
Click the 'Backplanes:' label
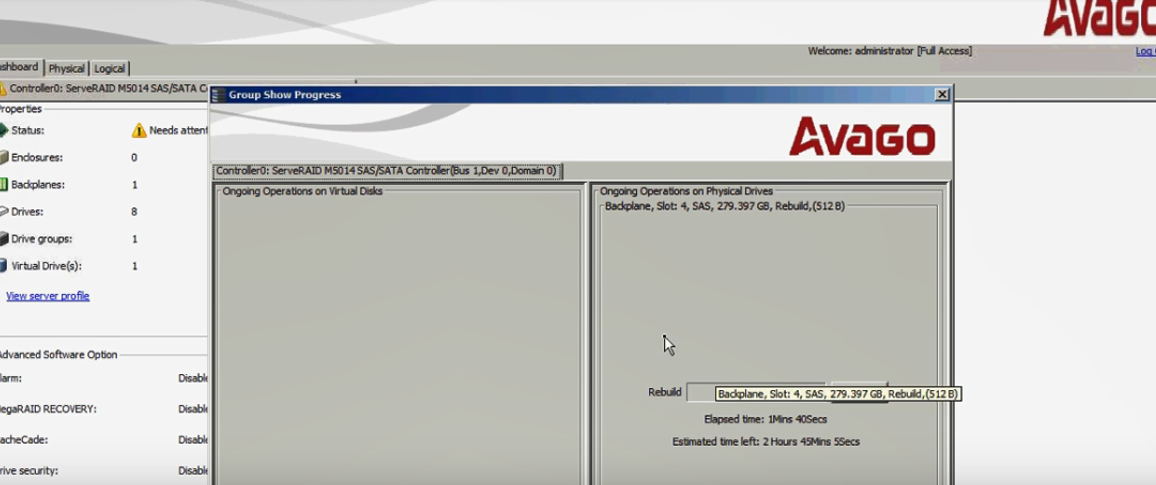38,185
